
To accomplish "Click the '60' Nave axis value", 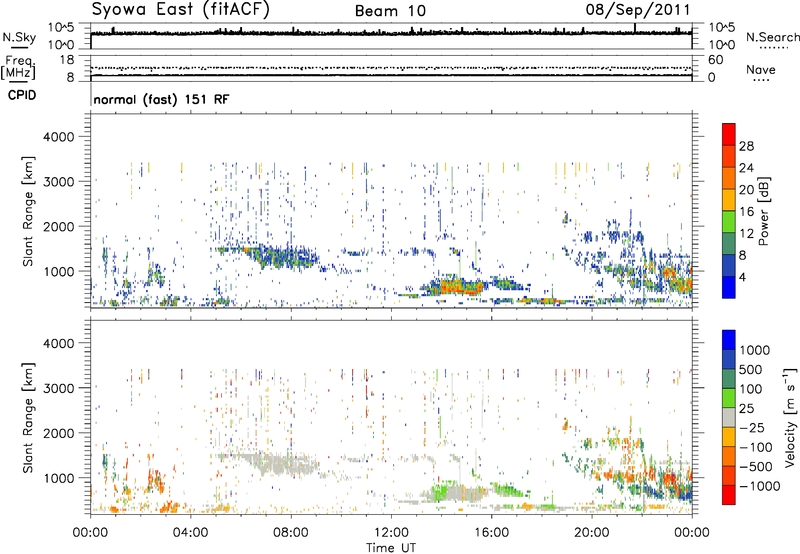I will 715,60.
